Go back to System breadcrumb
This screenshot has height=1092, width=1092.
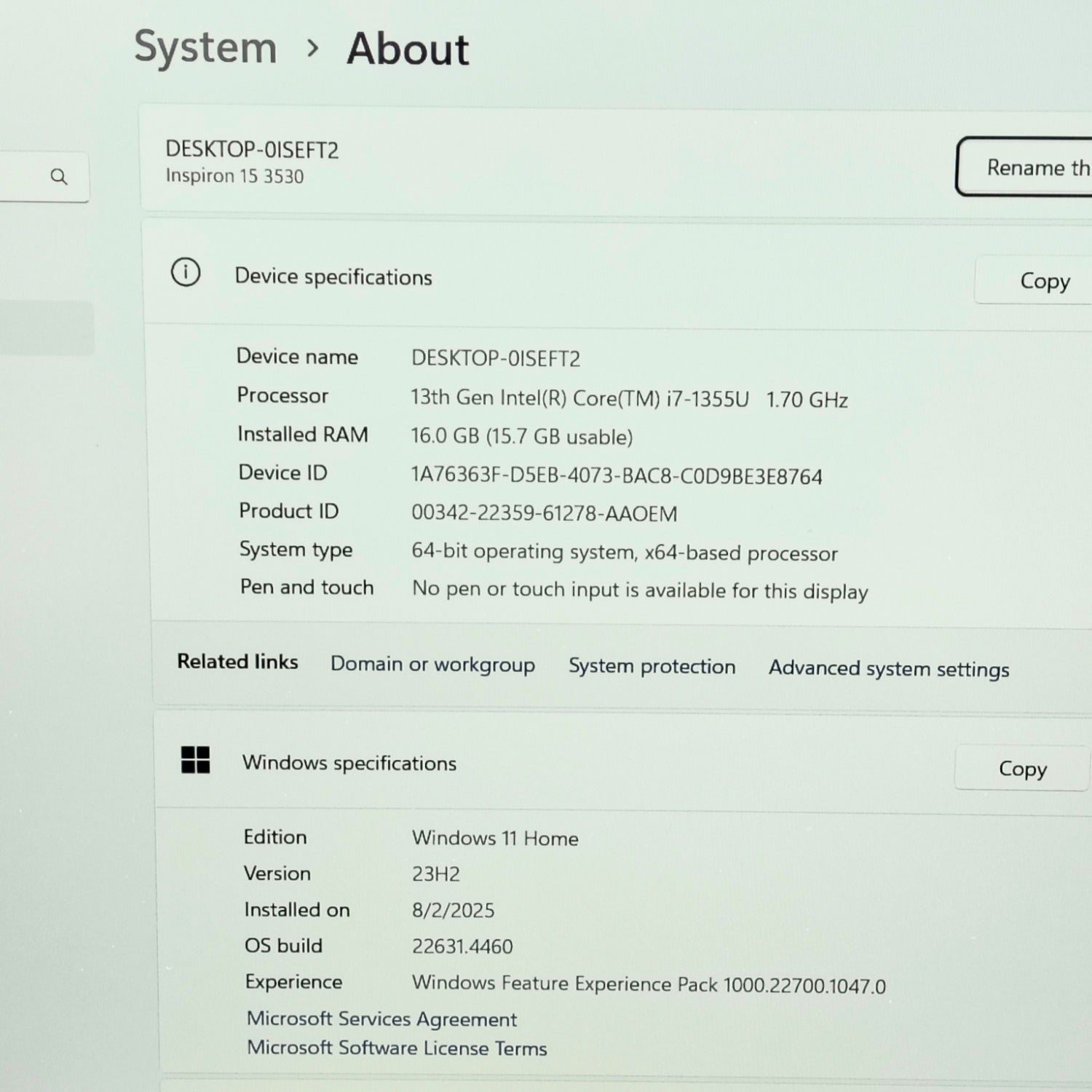pos(205,48)
